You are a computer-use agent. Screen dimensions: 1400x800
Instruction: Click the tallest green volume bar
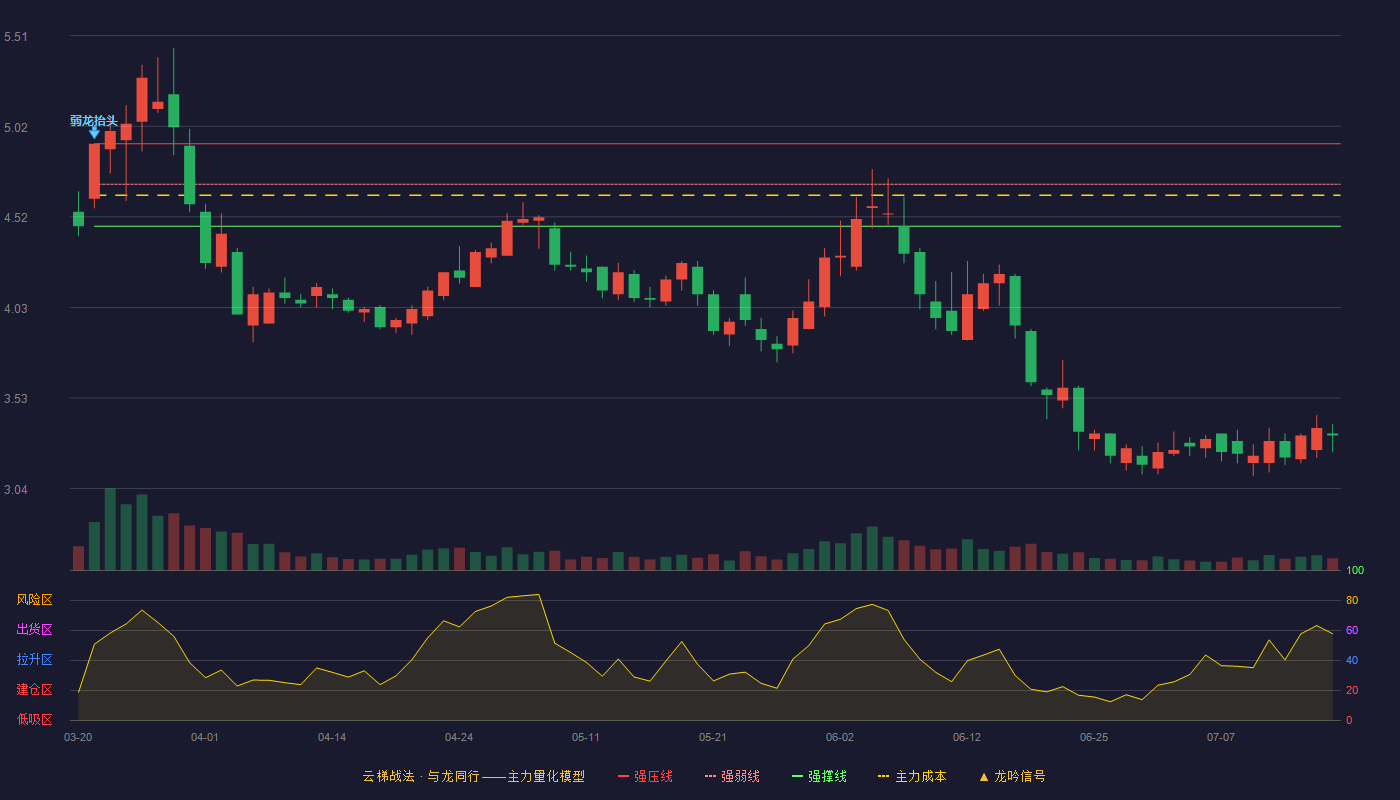pos(110,529)
